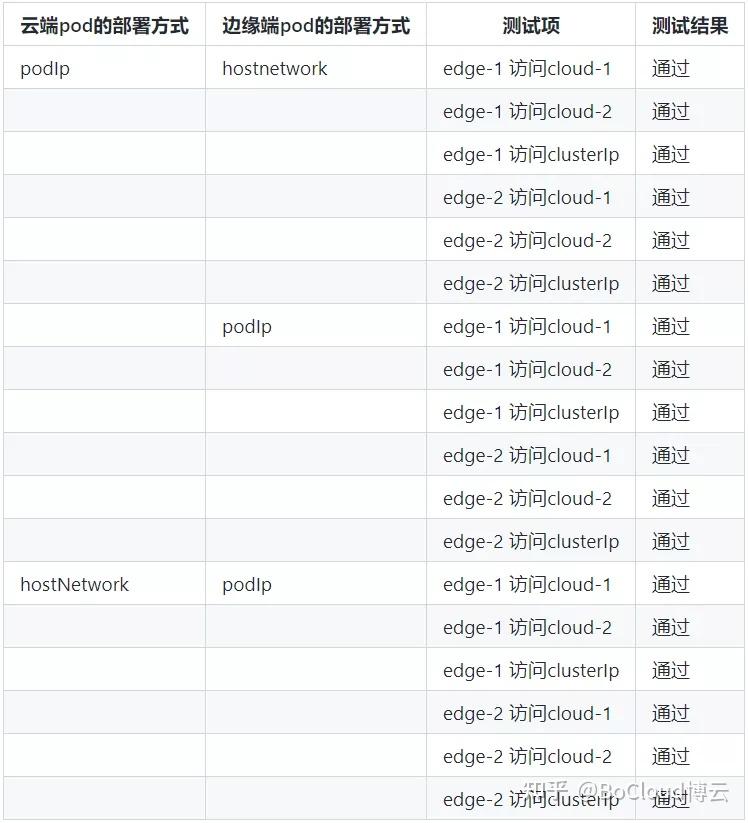Image resolution: width=748 pixels, height=823 pixels.
Task: Select the podIp edge cell beside hostNetwork
Action: click(247, 584)
